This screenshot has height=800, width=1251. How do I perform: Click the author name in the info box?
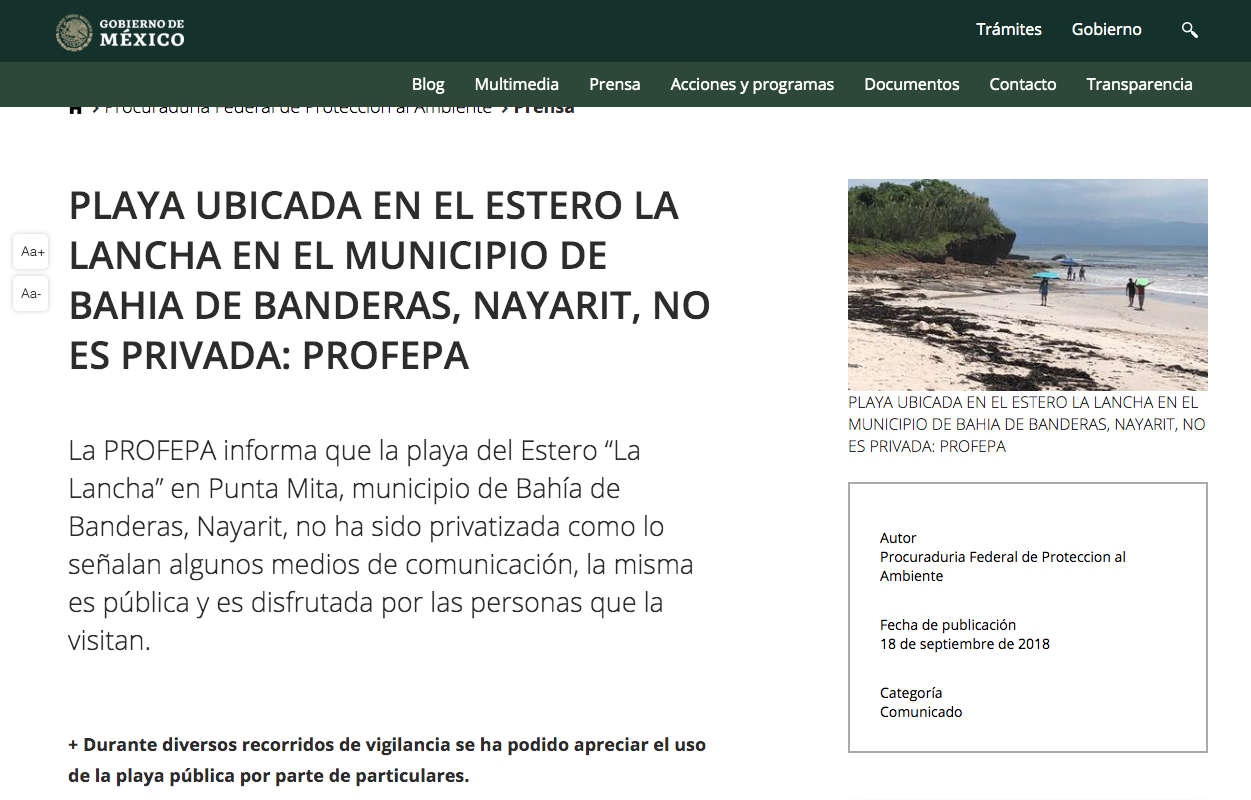[x=1002, y=566]
